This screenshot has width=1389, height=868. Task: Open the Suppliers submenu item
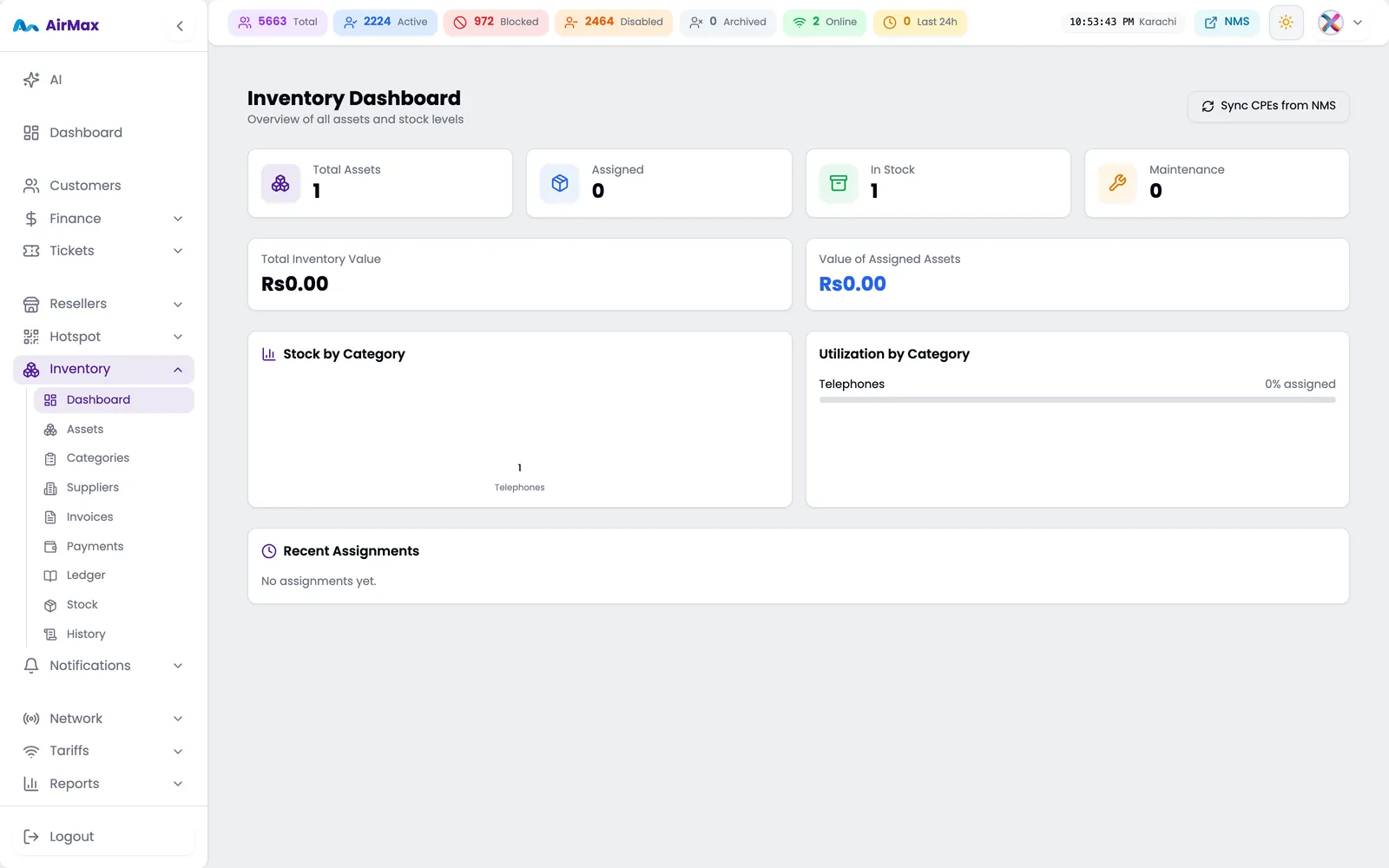click(114, 488)
